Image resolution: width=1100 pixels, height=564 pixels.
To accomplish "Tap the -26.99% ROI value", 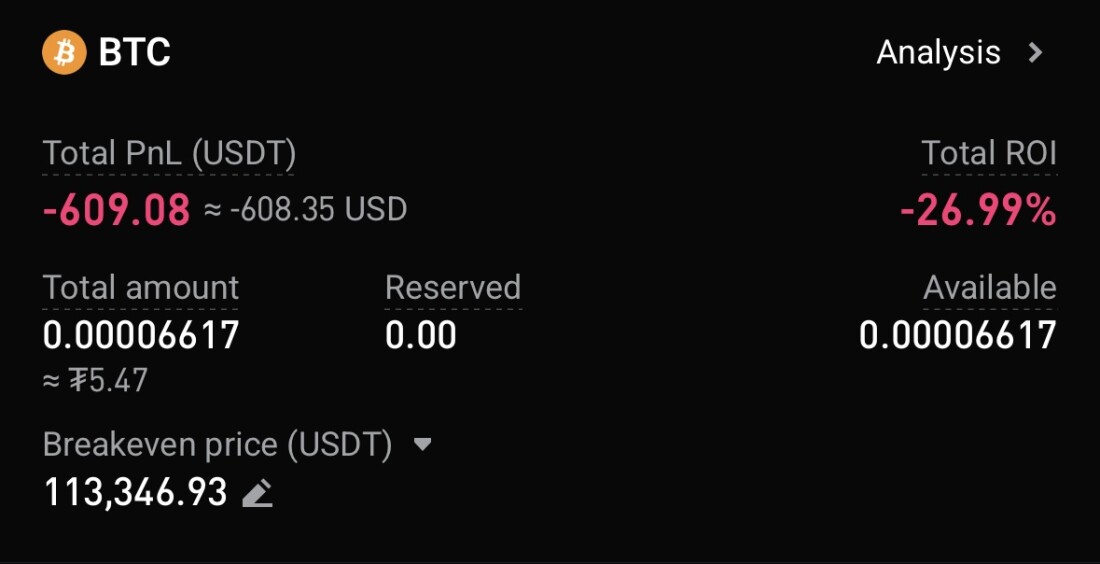I will [x=977, y=210].
